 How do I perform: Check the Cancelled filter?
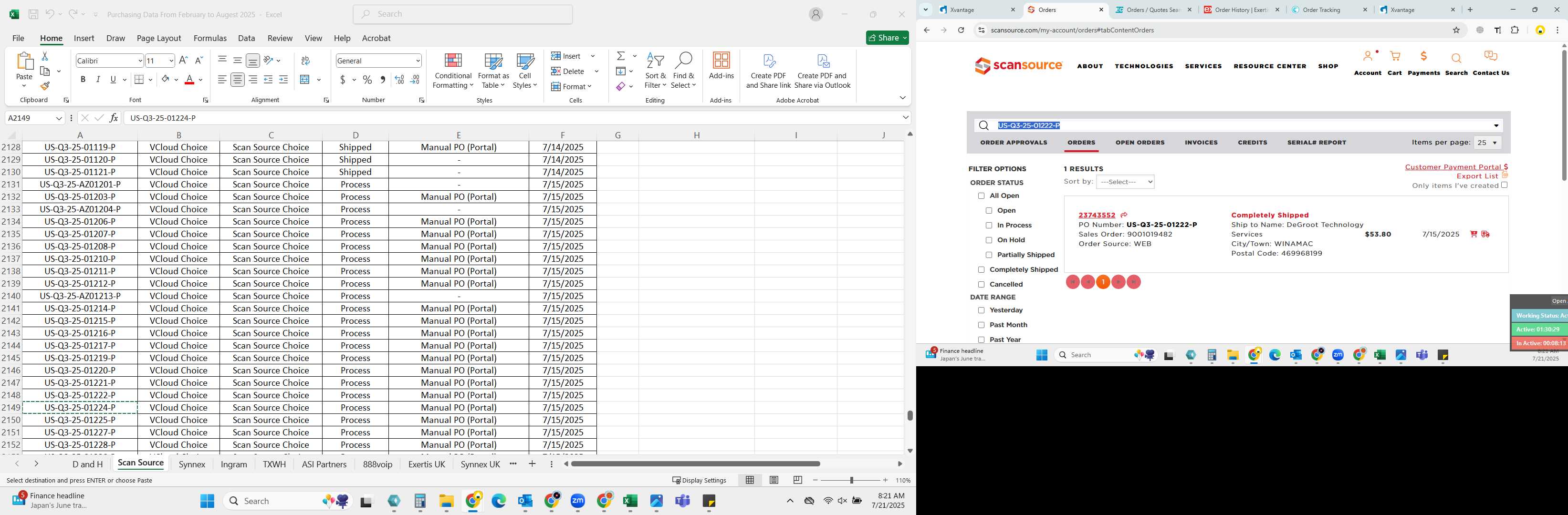[981, 285]
